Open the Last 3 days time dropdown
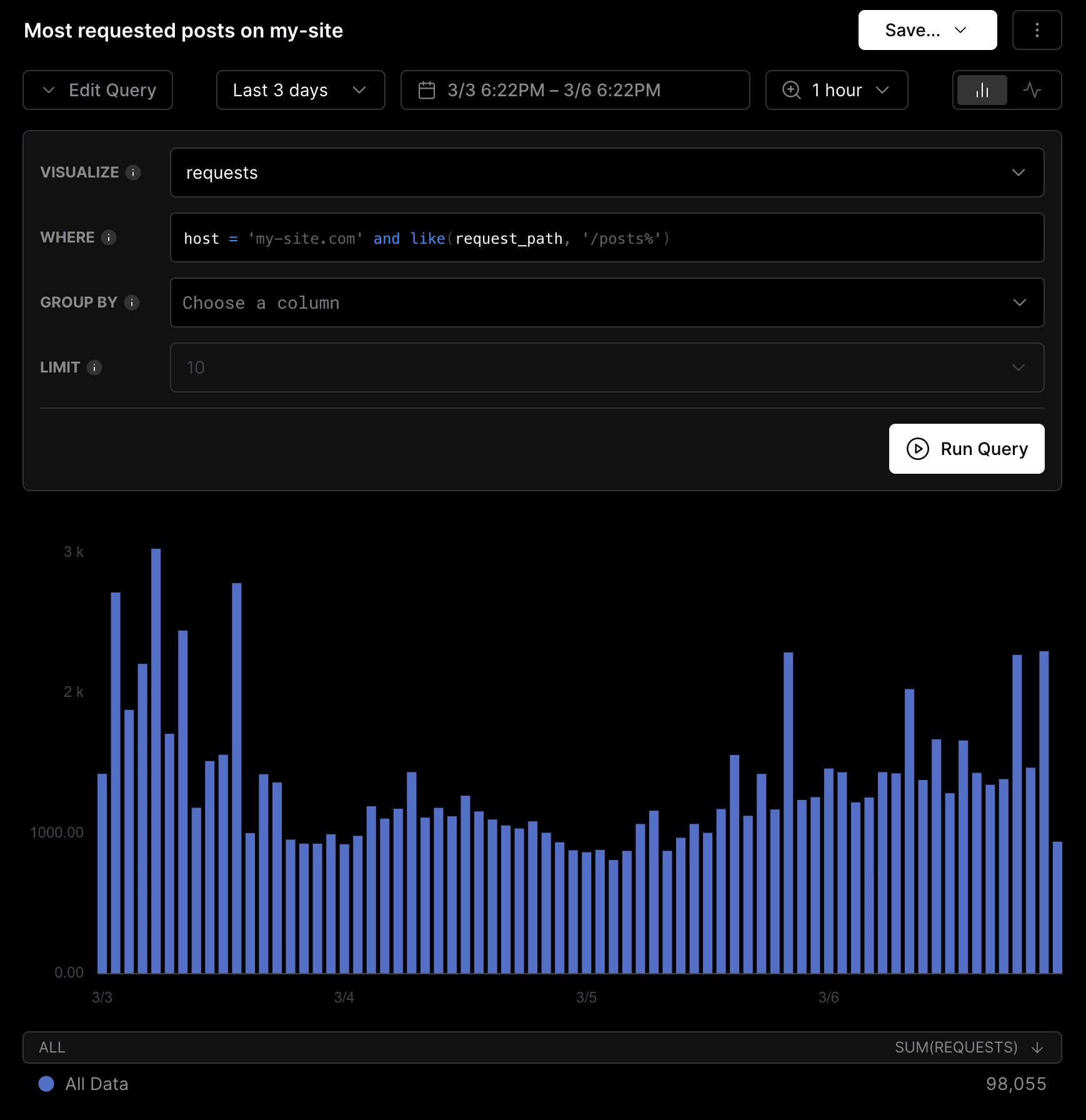 300,90
